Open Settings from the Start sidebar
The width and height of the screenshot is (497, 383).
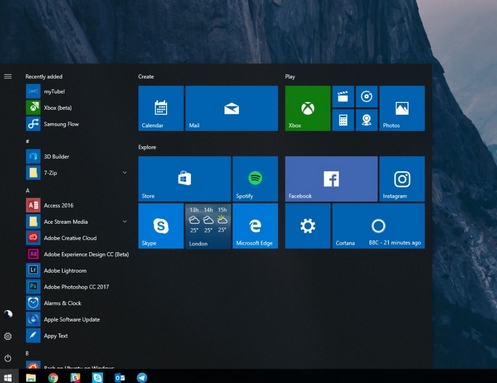(8, 336)
